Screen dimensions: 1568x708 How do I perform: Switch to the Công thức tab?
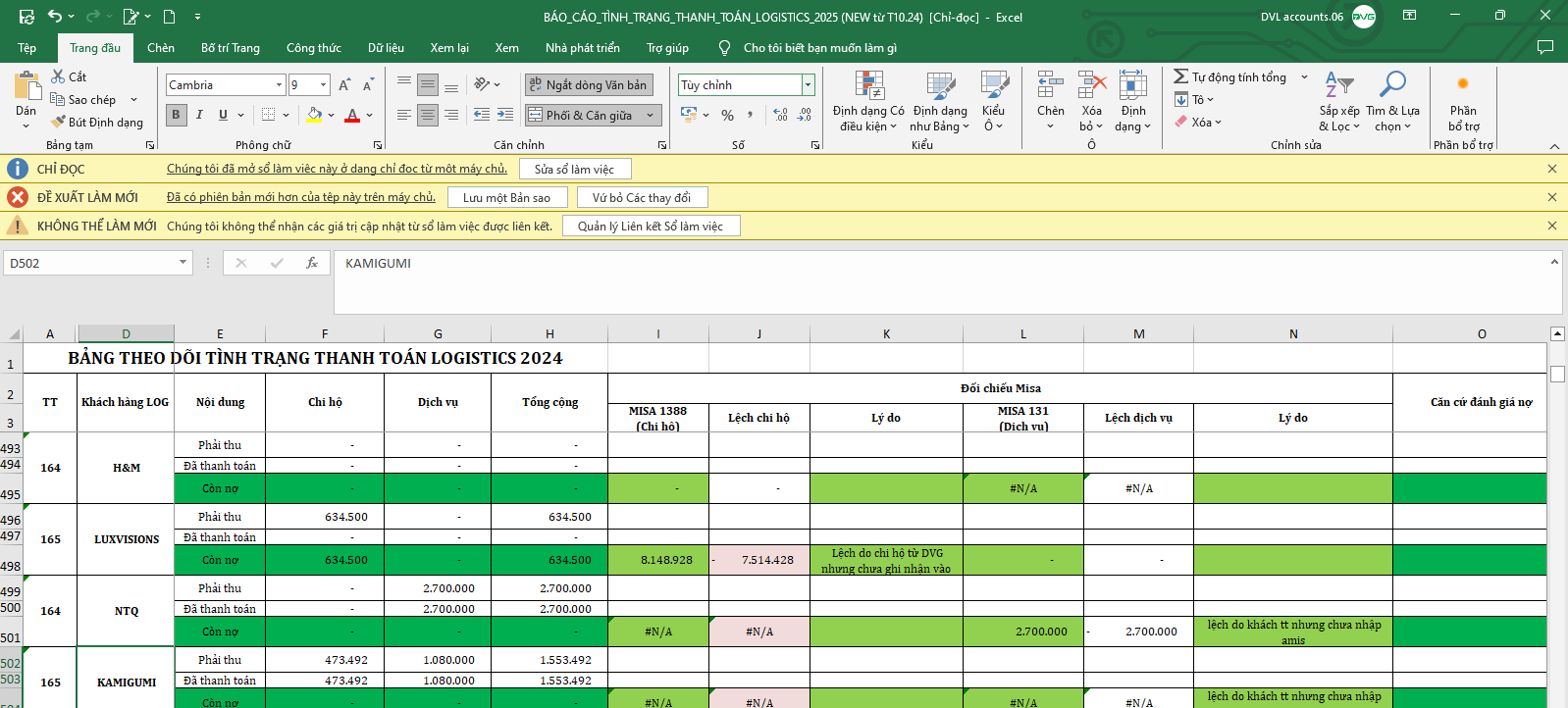[x=314, y=47]
